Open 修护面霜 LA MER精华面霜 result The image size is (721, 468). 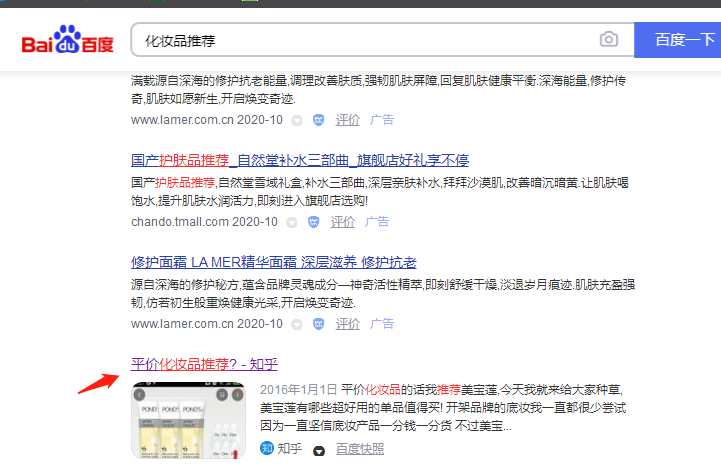pyautogui.click(x=273, y=262)
